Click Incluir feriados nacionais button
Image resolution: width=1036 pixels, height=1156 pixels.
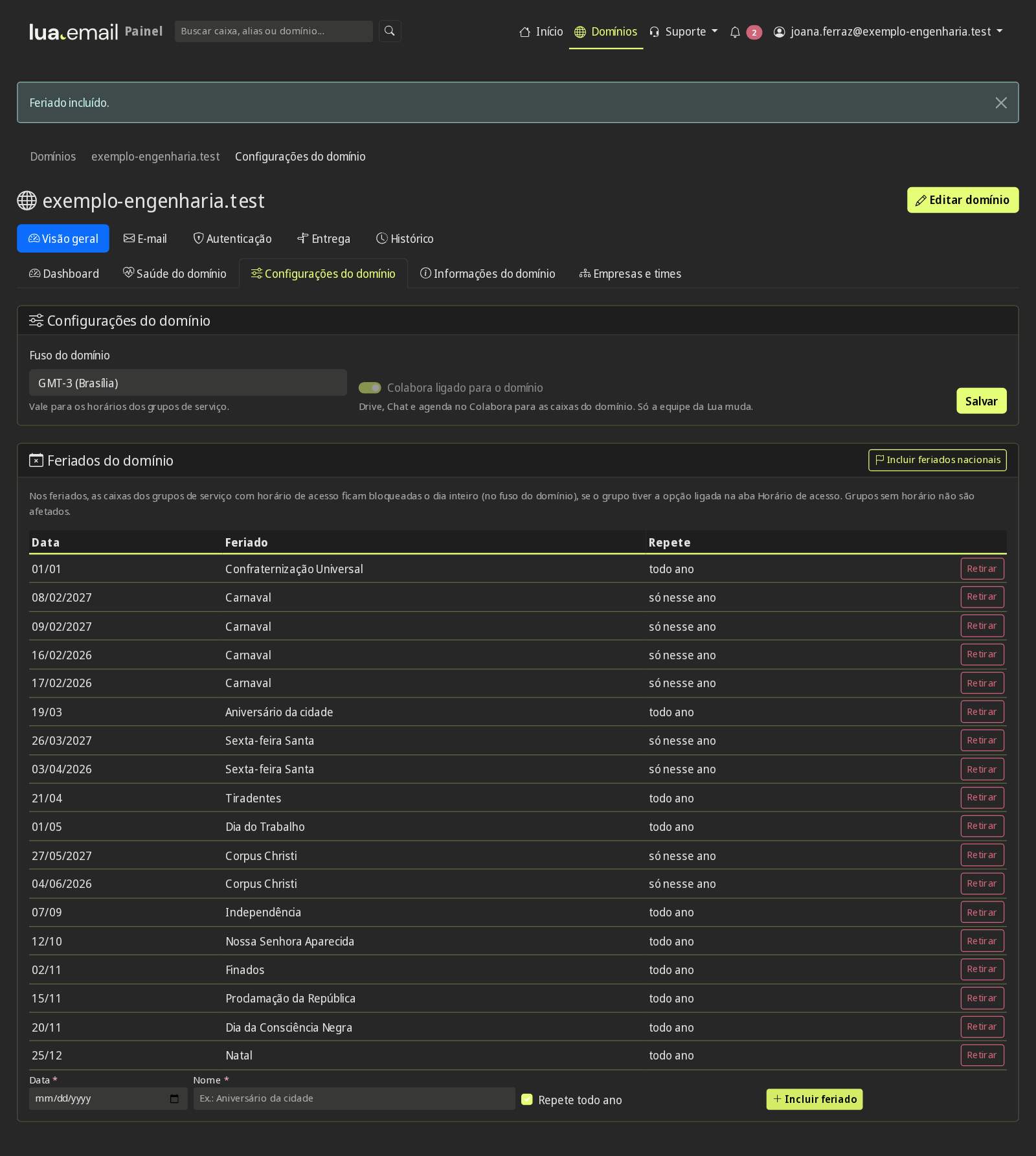(938, 460)
